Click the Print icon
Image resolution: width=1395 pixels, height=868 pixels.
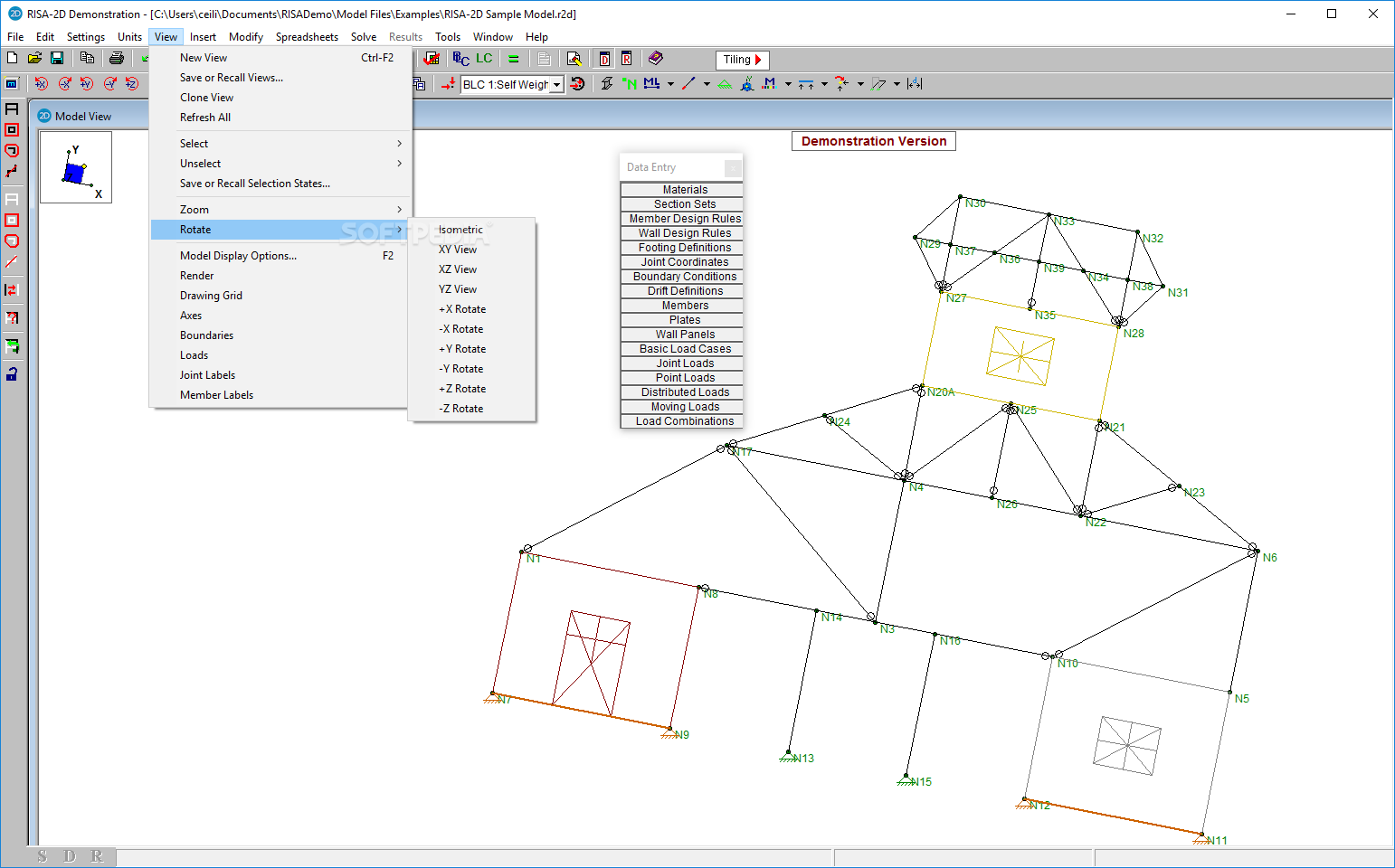pyautogui.click(x=117, y=58)
